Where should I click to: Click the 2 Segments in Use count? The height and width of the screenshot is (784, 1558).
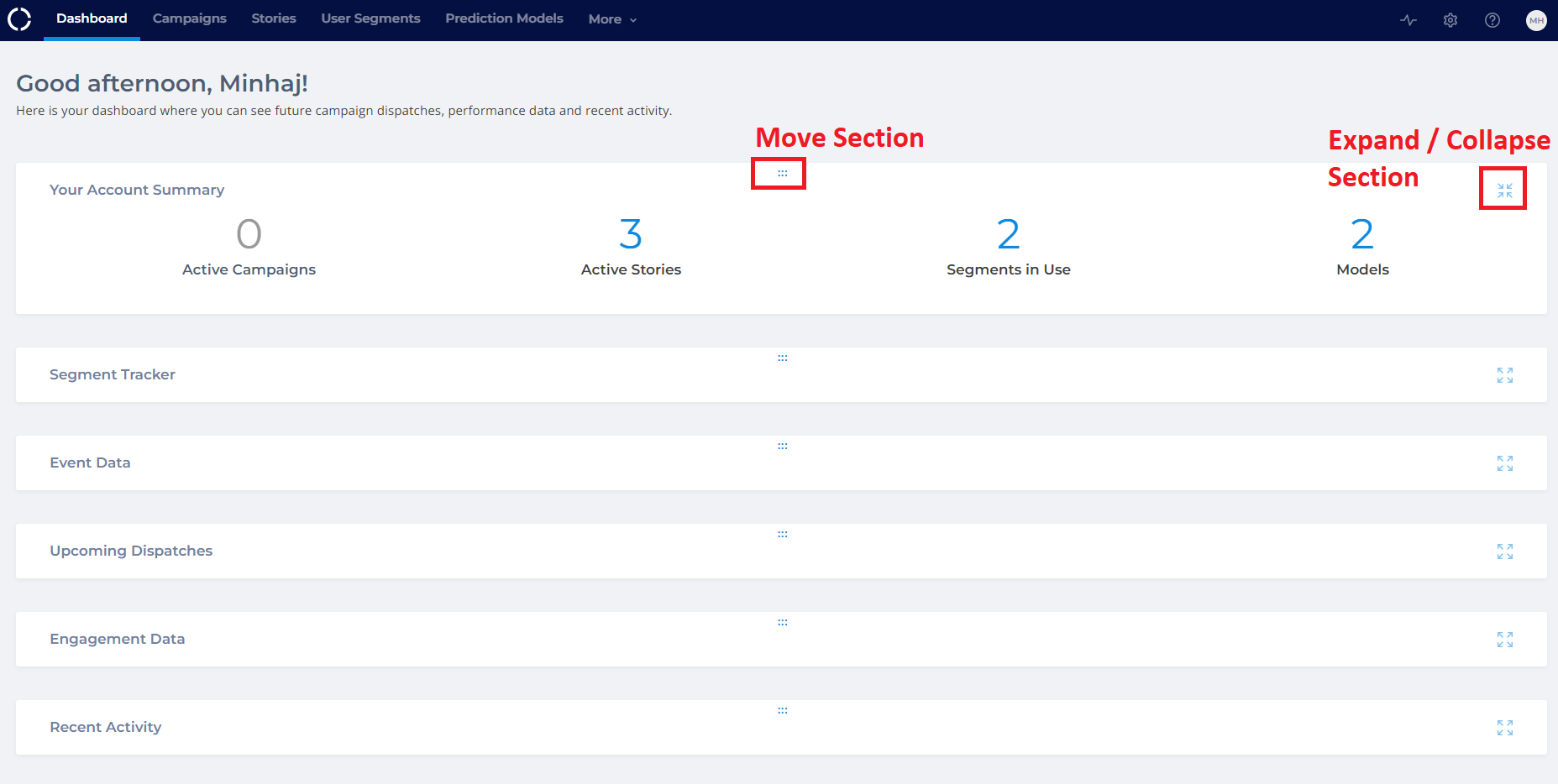[x=1009, y=234]
